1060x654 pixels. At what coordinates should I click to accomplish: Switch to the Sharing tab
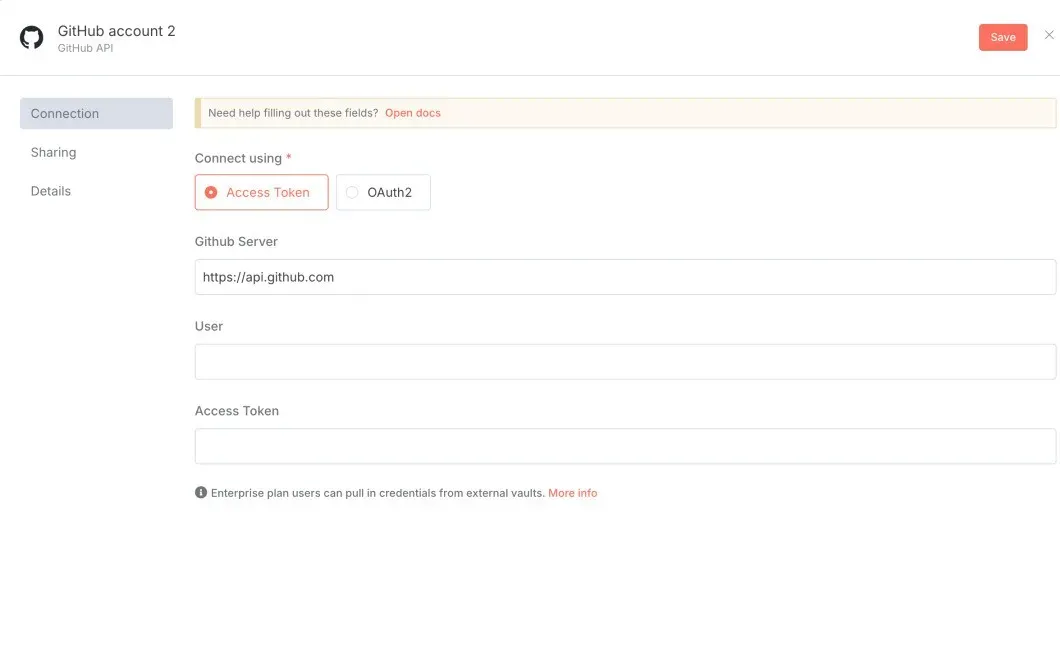(x=53, y=152)
